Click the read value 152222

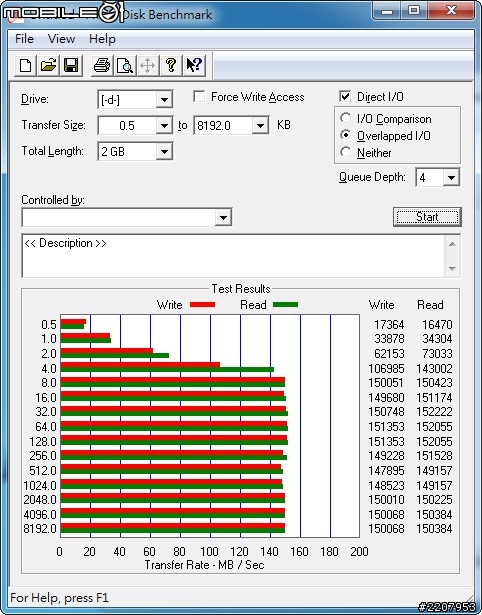(434, 412)
